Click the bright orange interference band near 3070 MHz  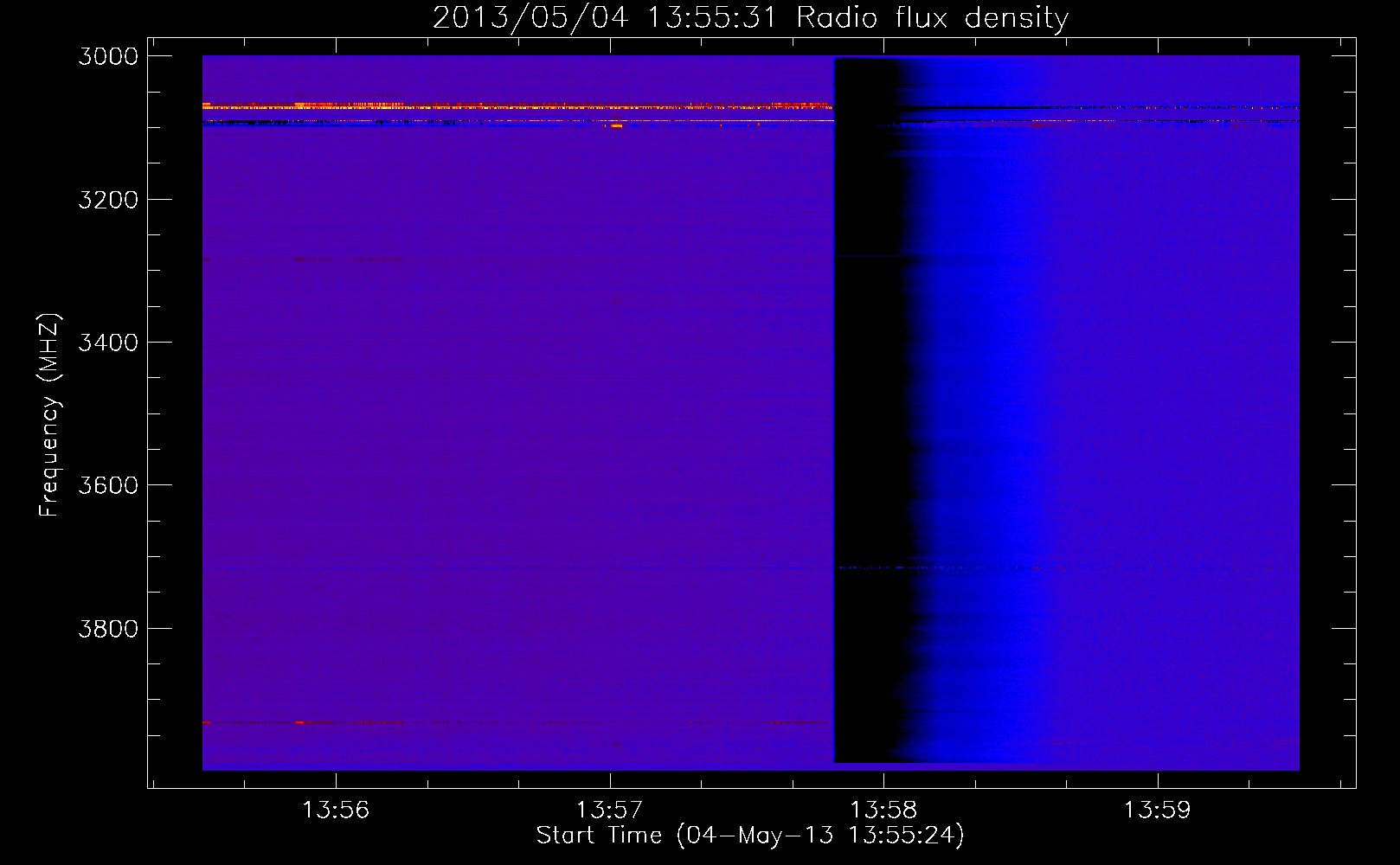517,106
